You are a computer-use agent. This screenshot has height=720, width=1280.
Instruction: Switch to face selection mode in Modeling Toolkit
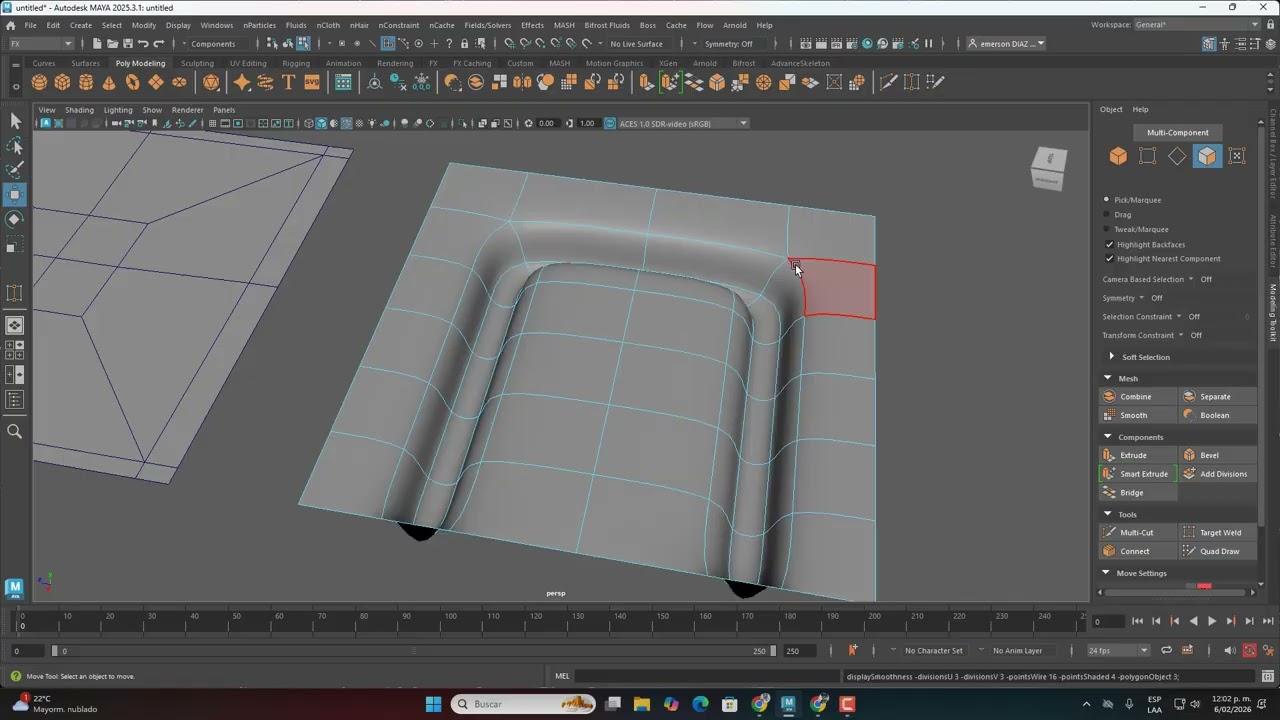1207,156
